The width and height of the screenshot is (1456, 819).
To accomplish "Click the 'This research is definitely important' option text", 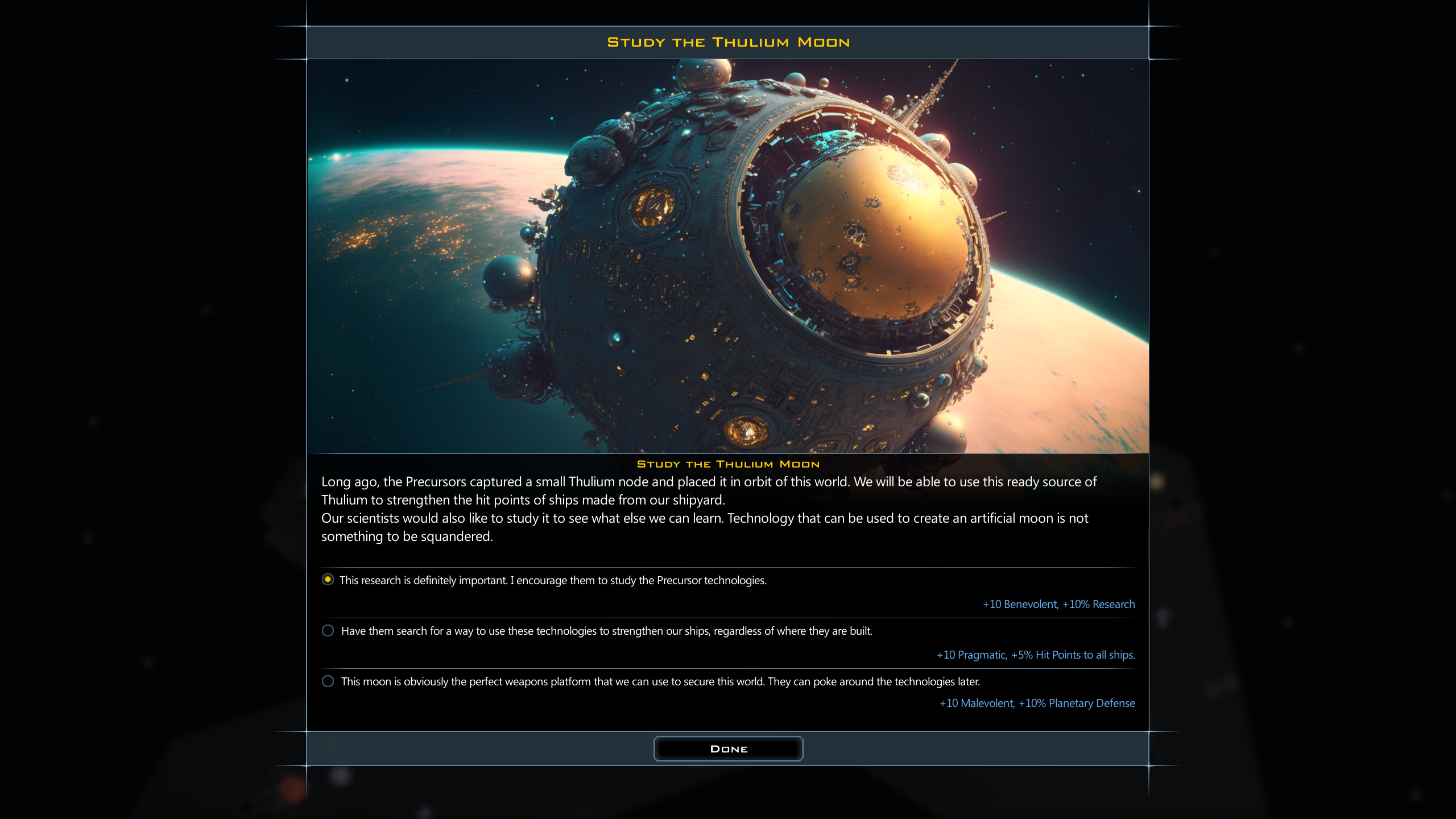I will (x=553, y=580).
